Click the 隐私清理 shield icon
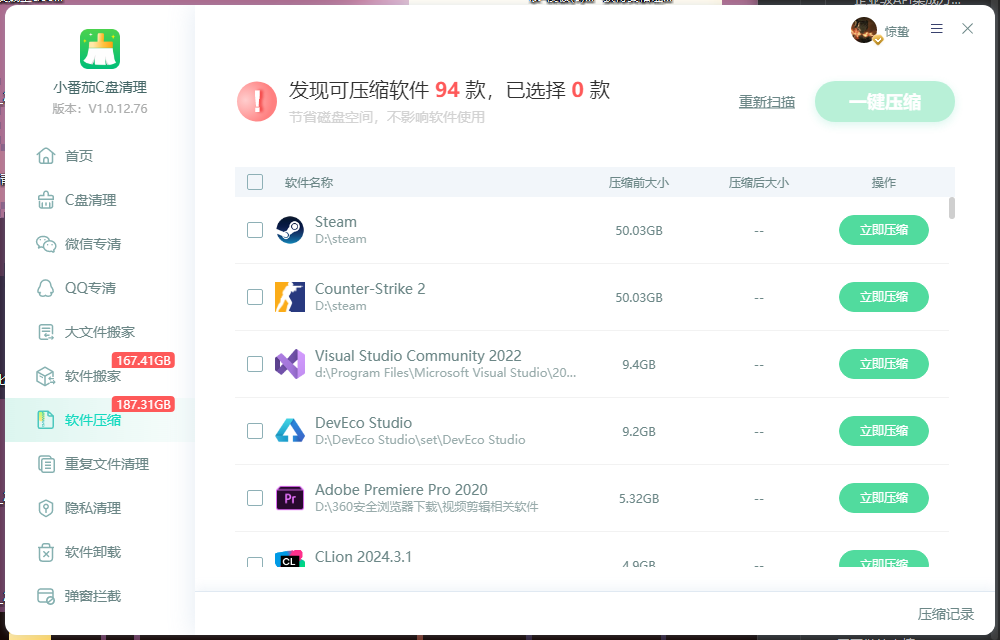 coord(46,507)
